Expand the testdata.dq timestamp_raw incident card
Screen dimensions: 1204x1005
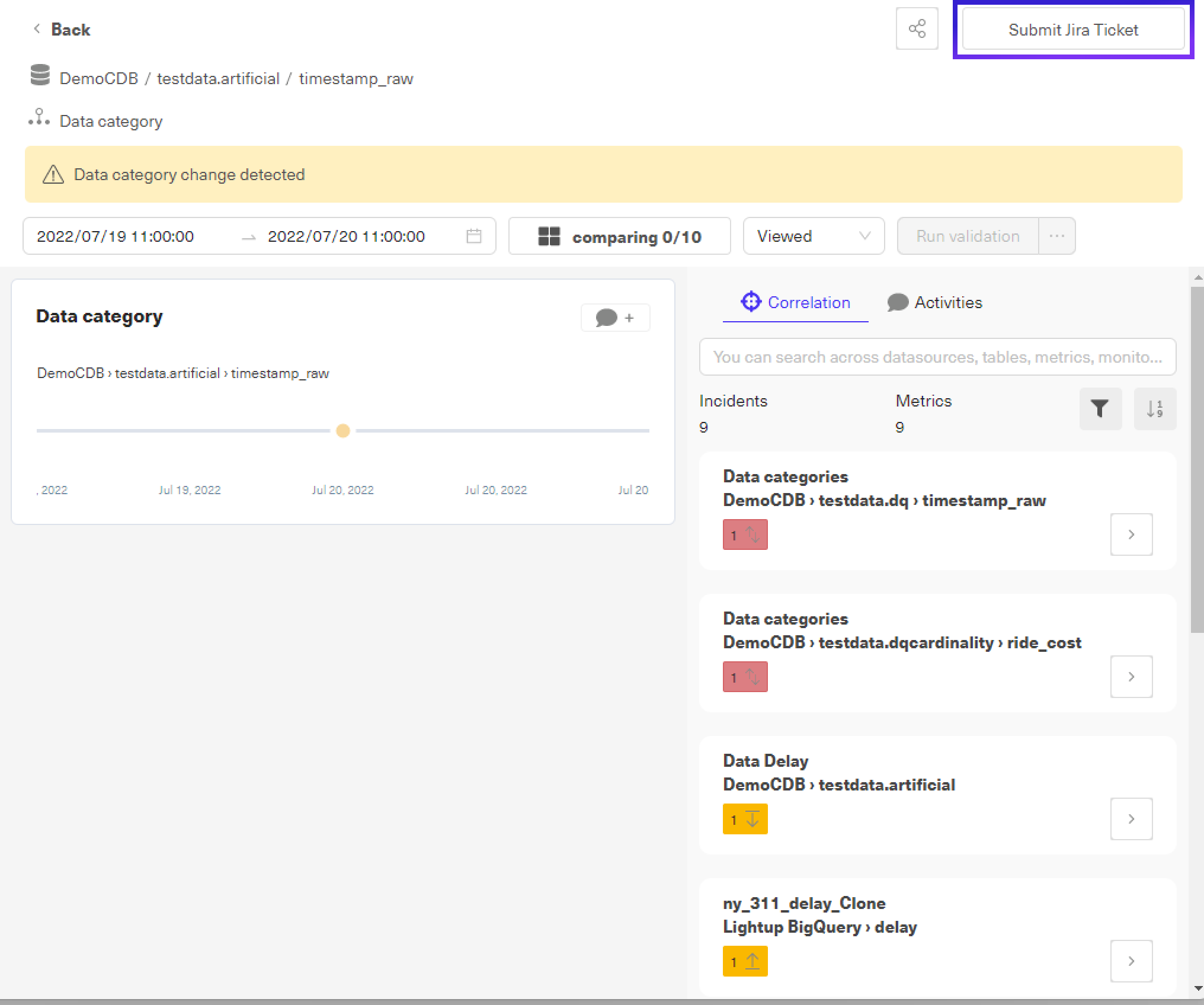point(1131,534)
